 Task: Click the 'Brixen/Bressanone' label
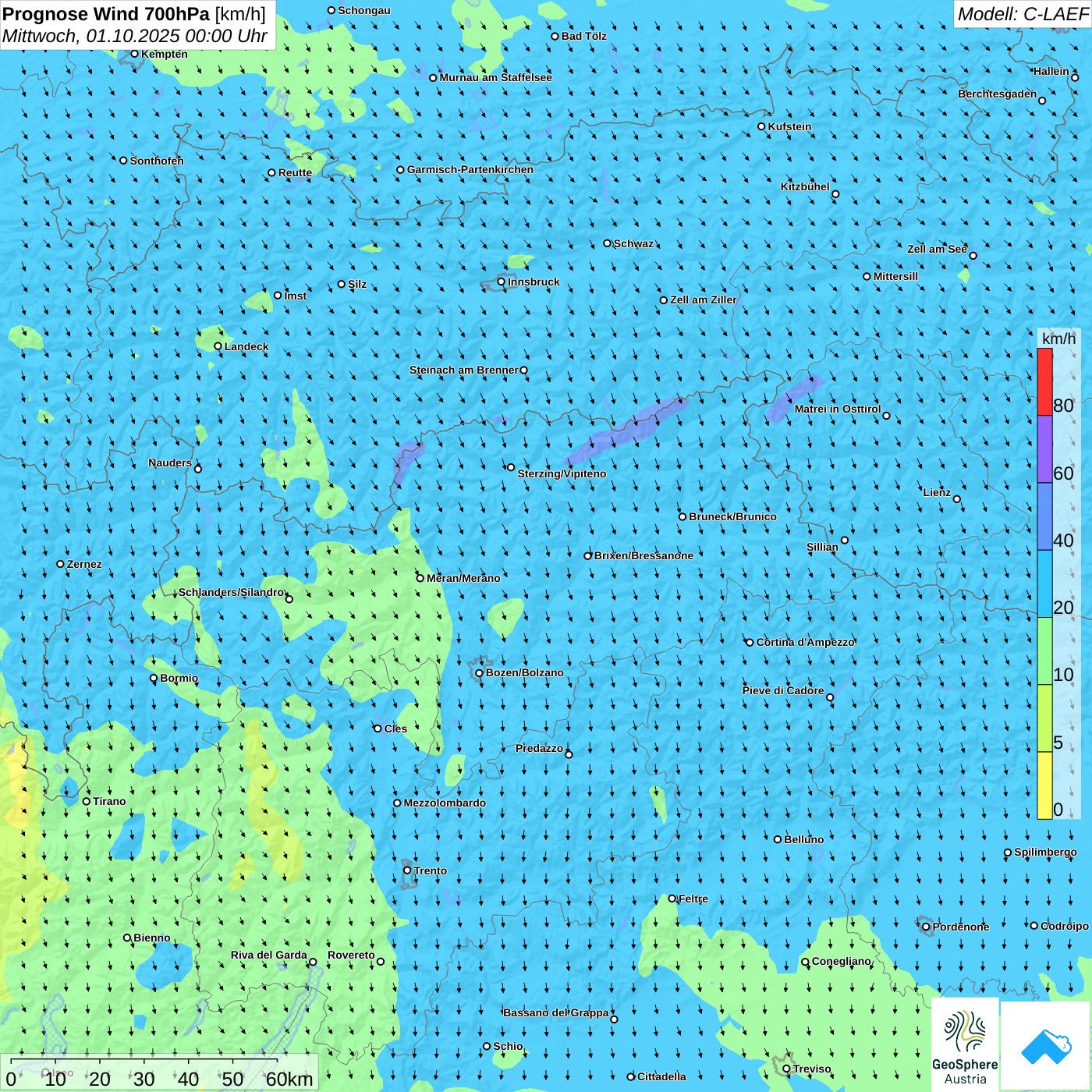(x=643, y=555)
